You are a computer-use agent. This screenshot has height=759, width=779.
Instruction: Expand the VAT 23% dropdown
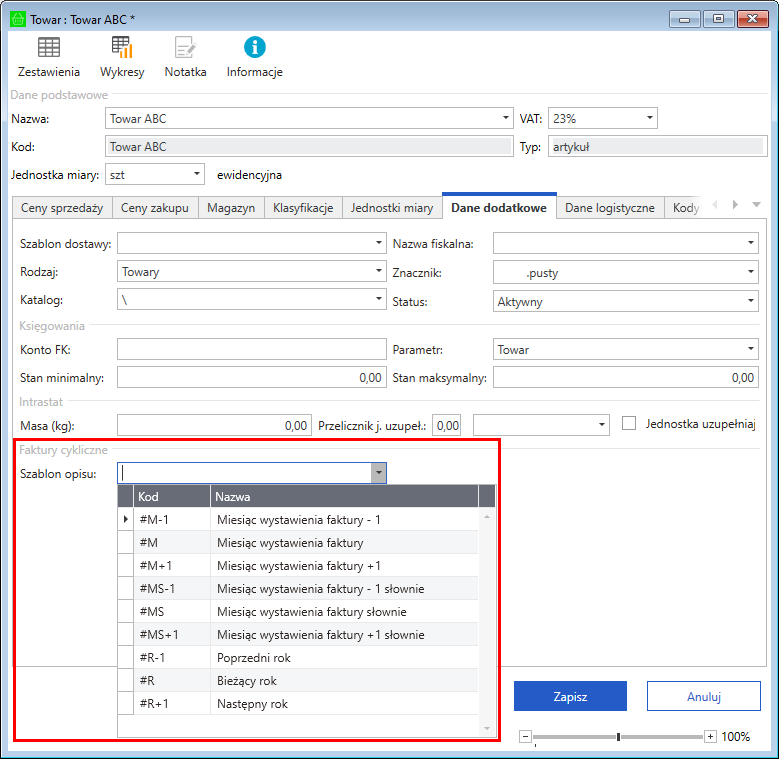(649, 119)
